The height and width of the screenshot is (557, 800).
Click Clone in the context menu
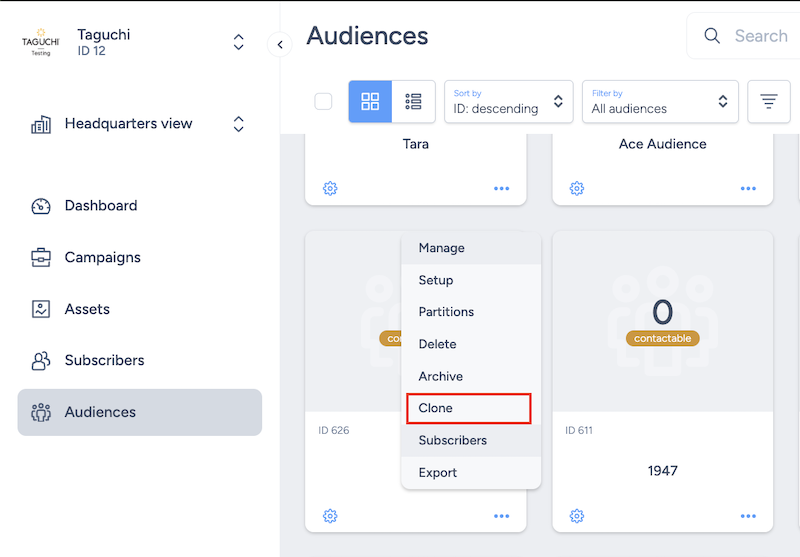(x=469, y=408)
